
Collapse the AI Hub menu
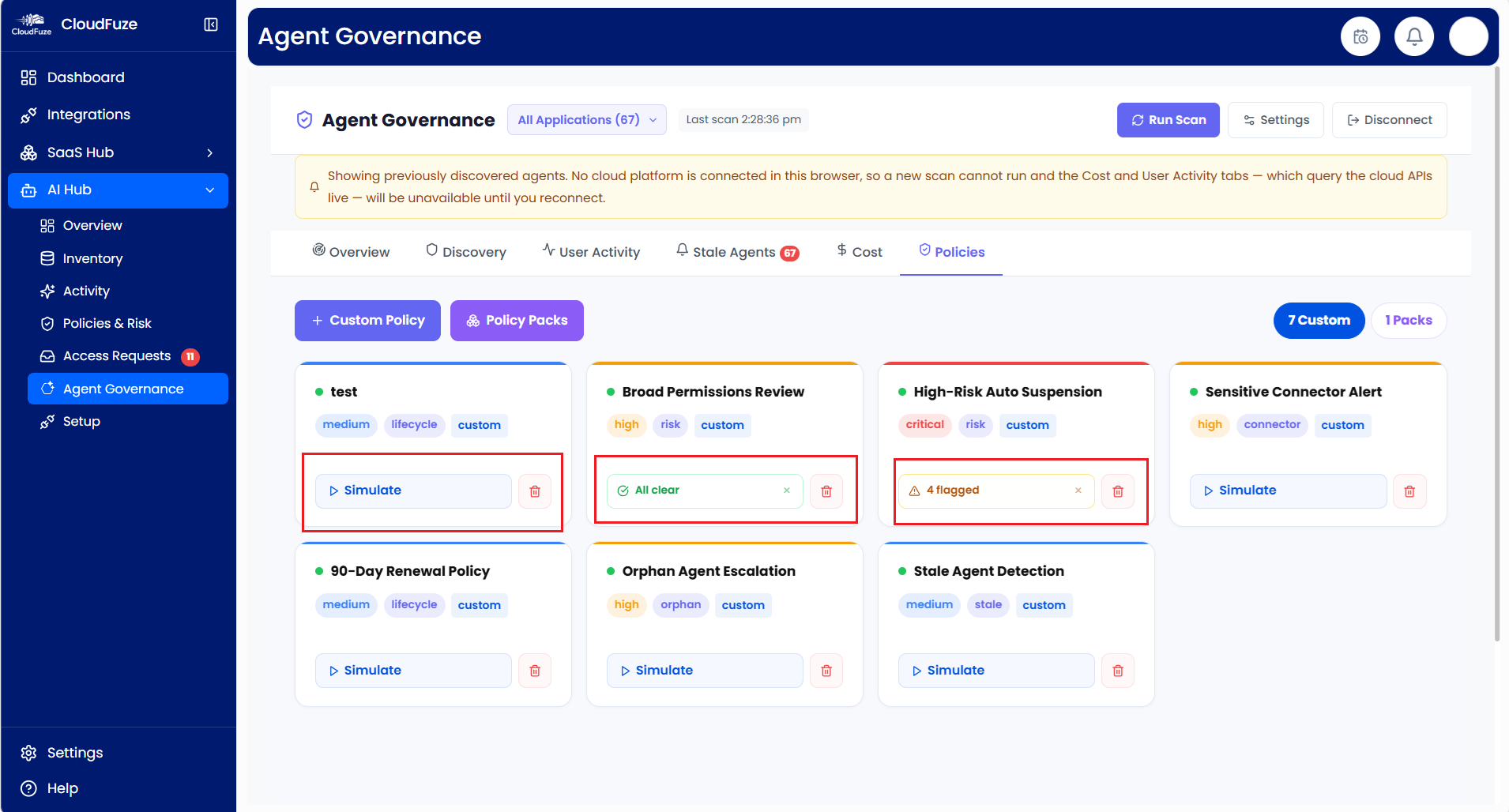(x=118, y=190)
